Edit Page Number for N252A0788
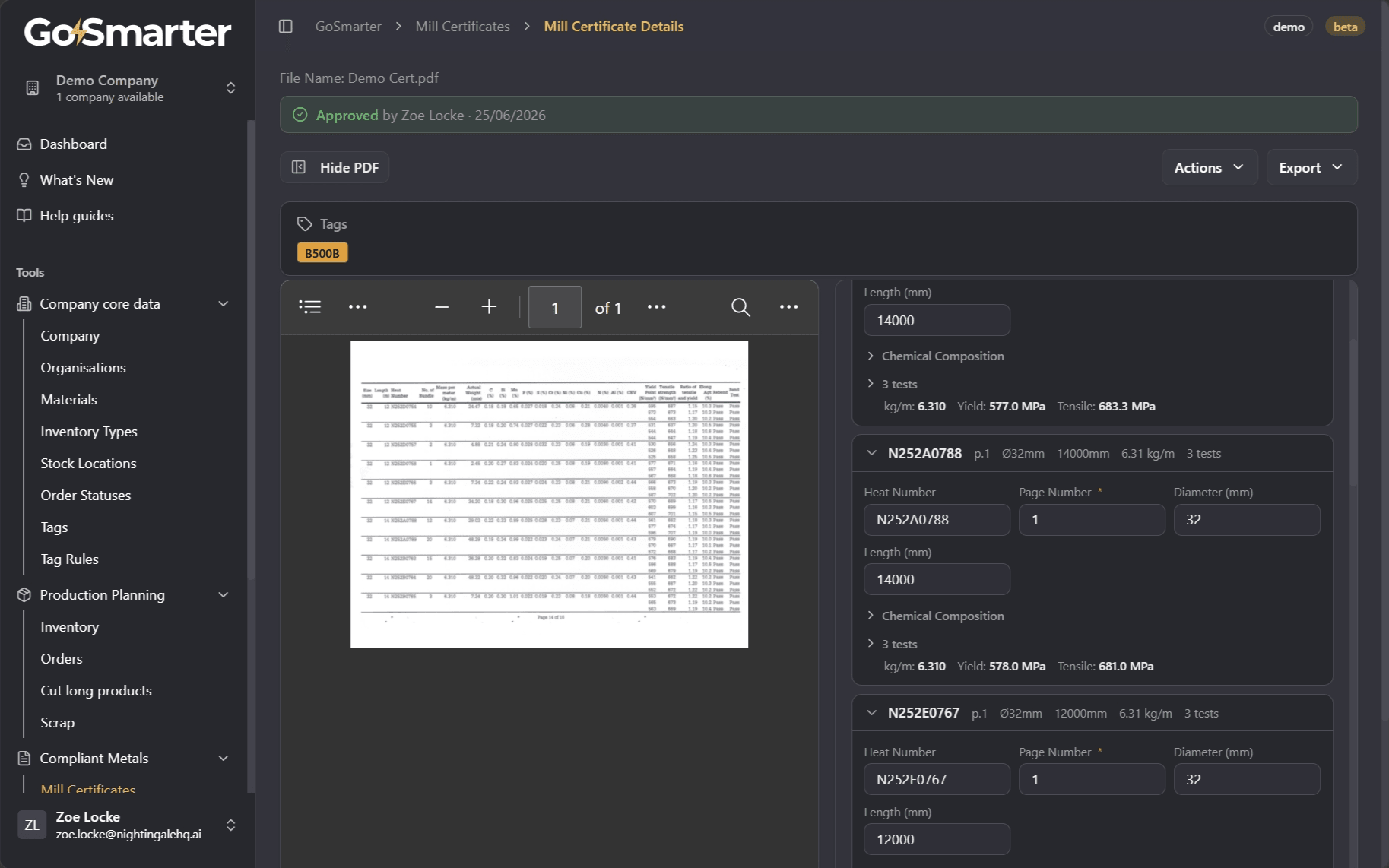 pyautogui.click(x=1092, y=520)
